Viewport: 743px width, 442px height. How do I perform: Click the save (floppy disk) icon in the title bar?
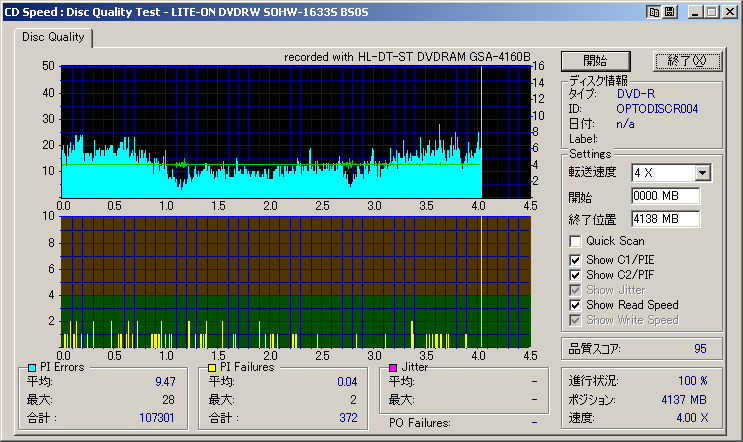click(x=670, y=12)
